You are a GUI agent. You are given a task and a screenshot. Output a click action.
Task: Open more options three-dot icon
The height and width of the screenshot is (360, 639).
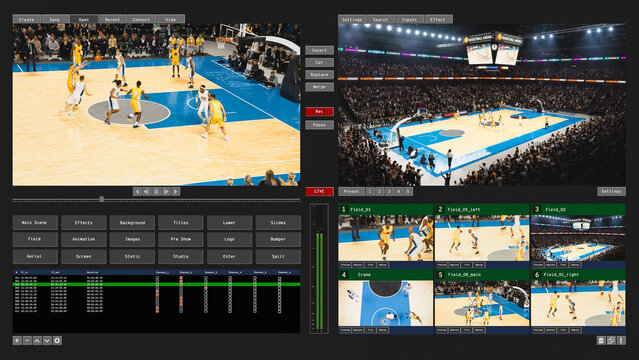(621, 340)
